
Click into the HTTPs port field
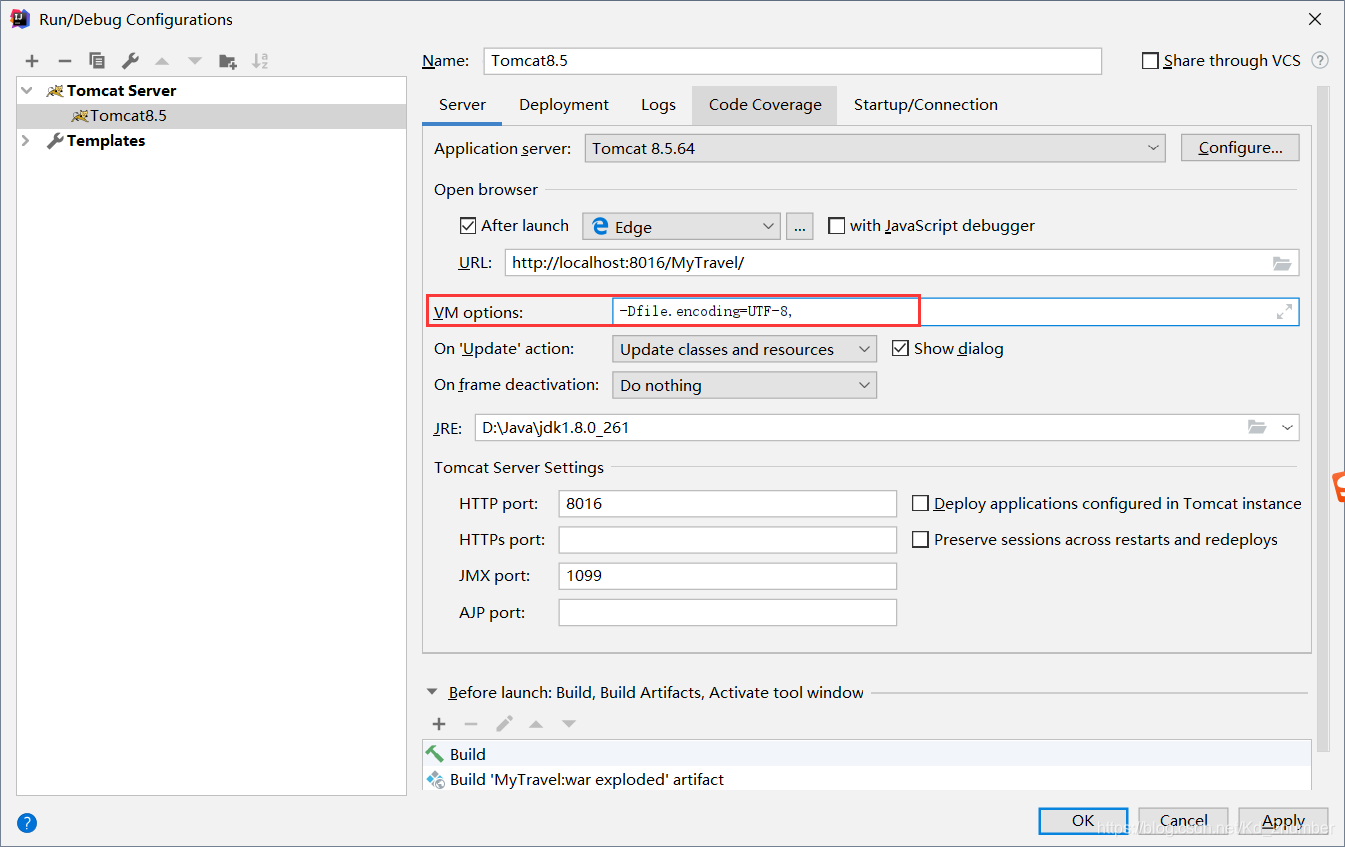coord(728,540)
